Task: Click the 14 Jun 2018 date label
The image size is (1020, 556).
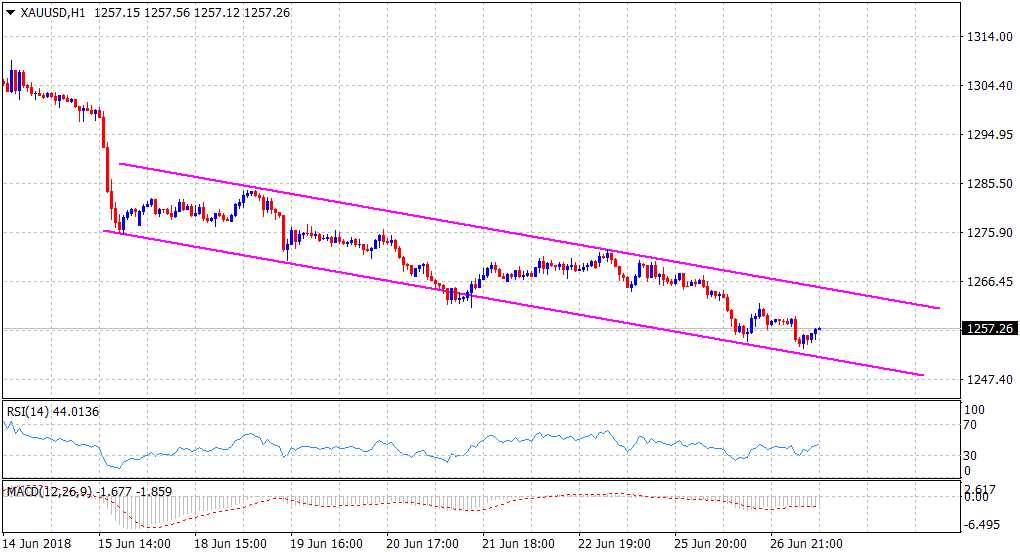Action: click(x=40, y=545)
